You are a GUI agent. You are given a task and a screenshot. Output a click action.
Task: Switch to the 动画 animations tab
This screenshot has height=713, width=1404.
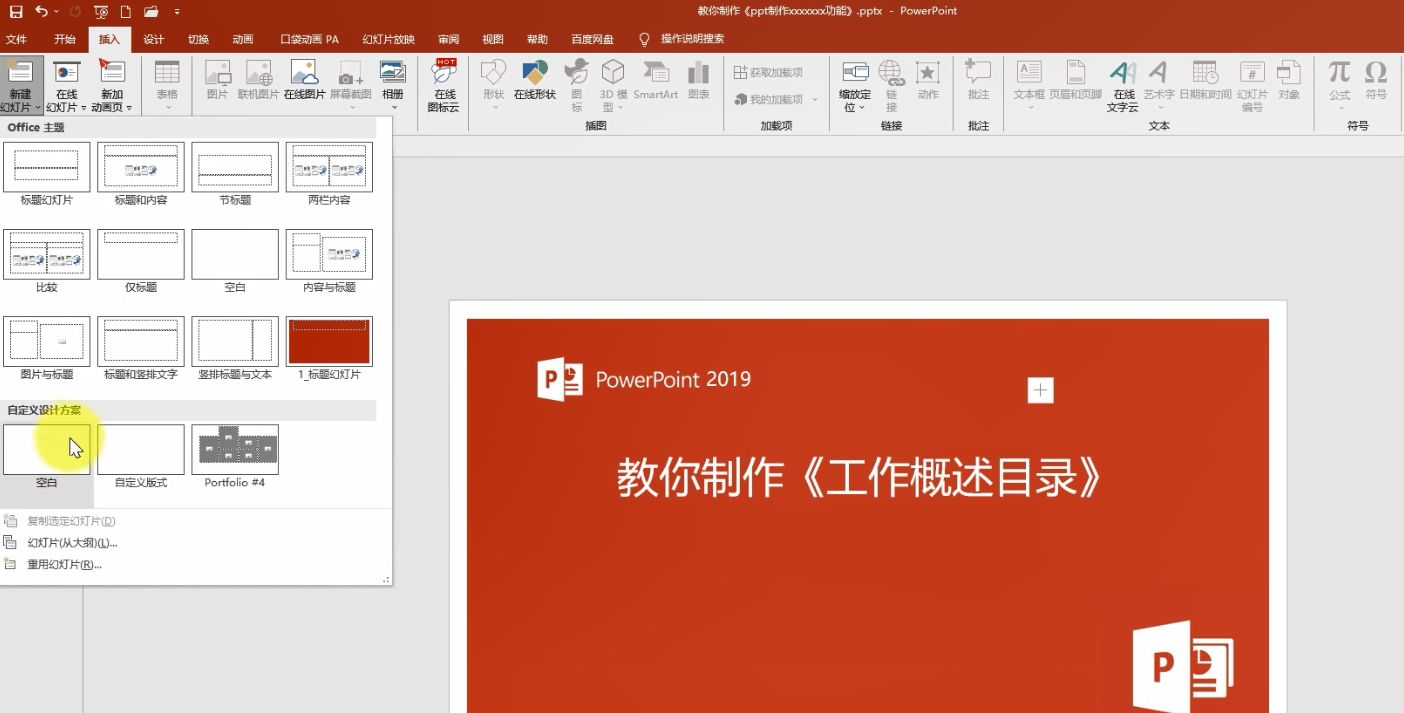coord(242,39)
